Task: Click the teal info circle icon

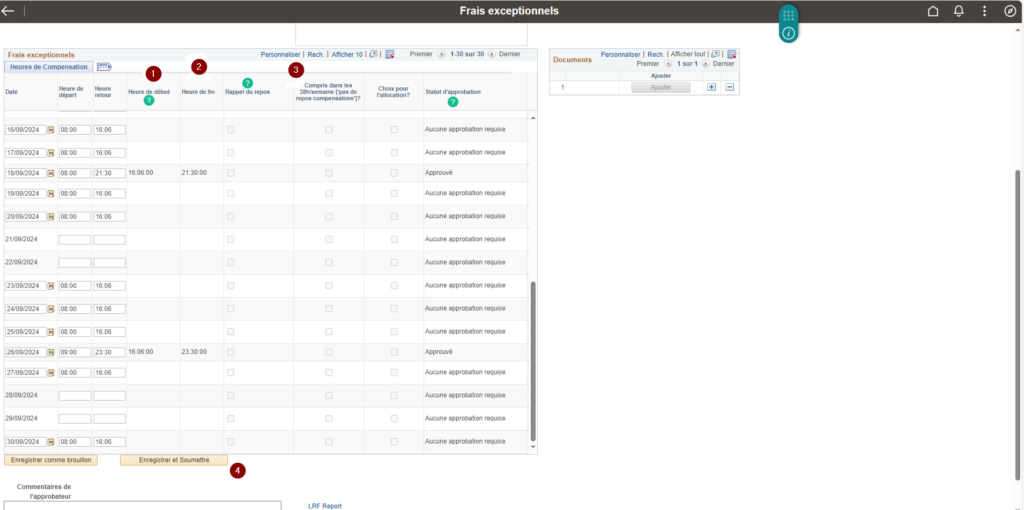Action: (x=789, y=33)
